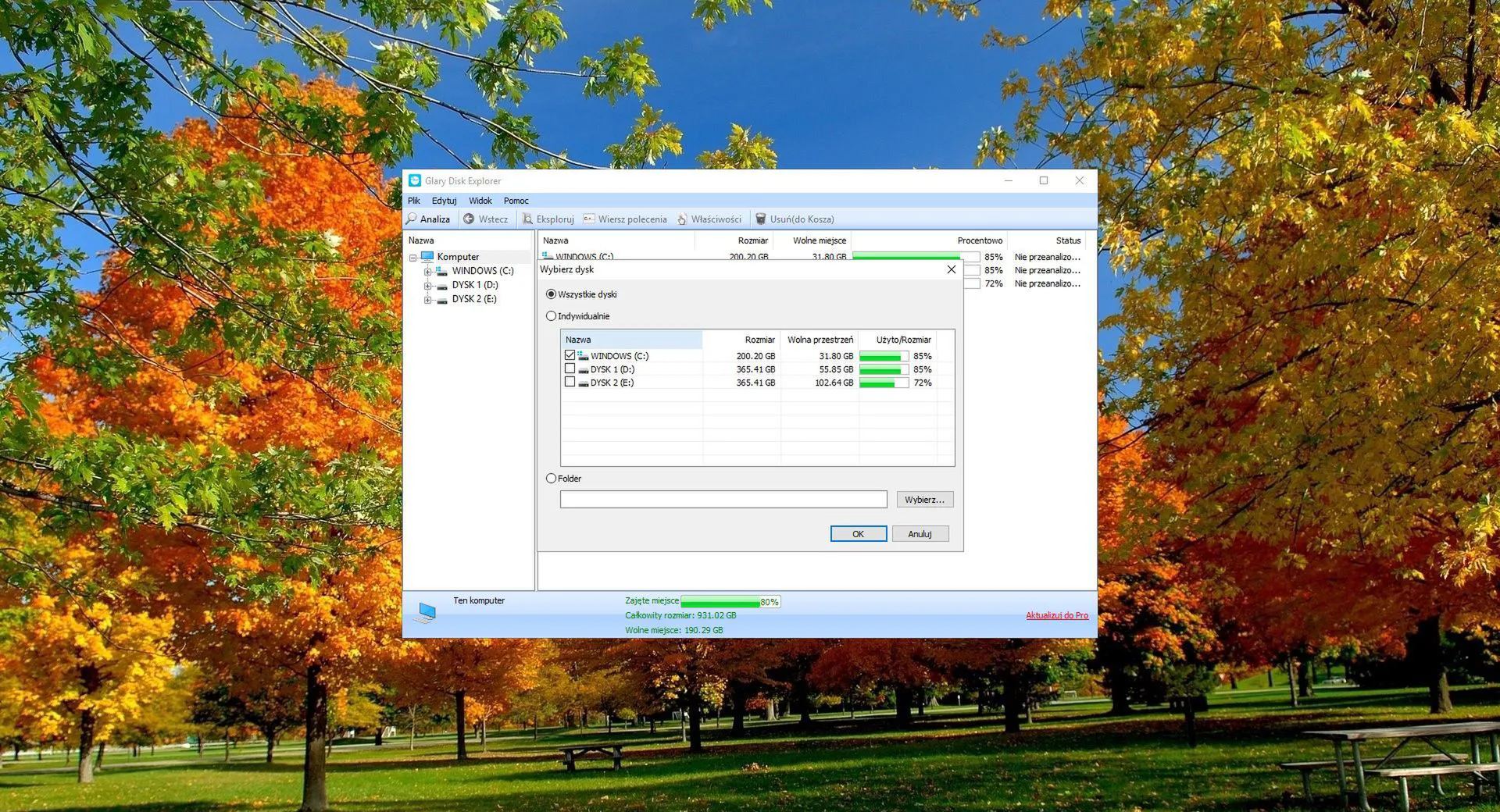1500x812 pixels.
Task: Open Wiersz polecenia command prompt icon
Action: [589, 219]
